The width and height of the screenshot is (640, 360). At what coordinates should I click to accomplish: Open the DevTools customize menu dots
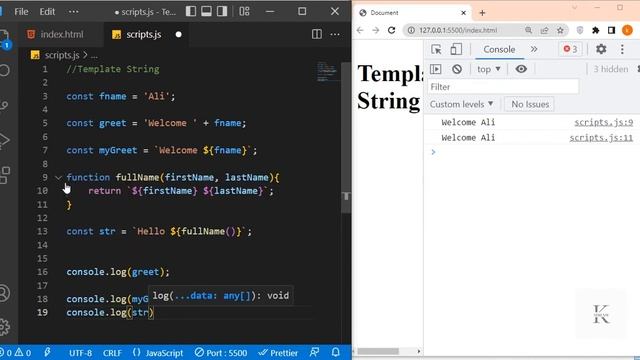click(x=622, y=49)
